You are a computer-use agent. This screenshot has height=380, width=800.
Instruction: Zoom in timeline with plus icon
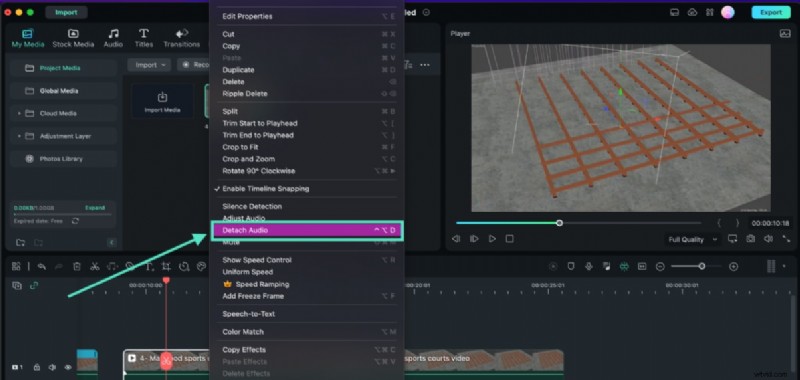pos(734,266)
